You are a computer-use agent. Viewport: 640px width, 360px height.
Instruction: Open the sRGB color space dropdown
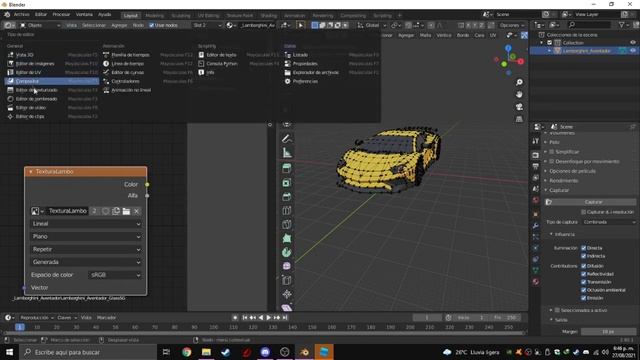click(115, 275)
